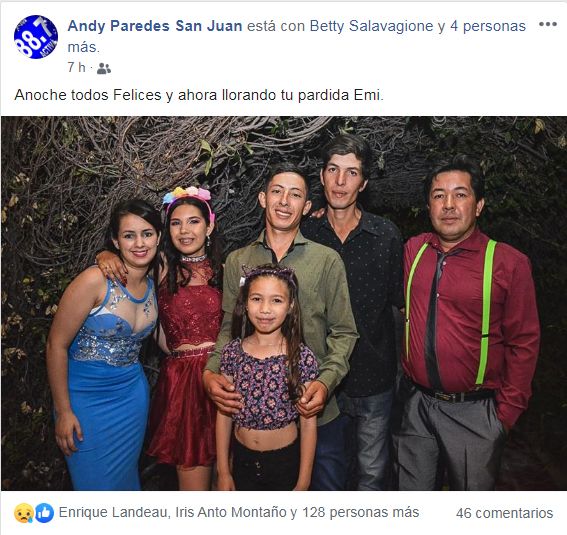Viewport: 567px width, 535px height.
Task: Open post options three-dots menu
Action: pos(547,25)
